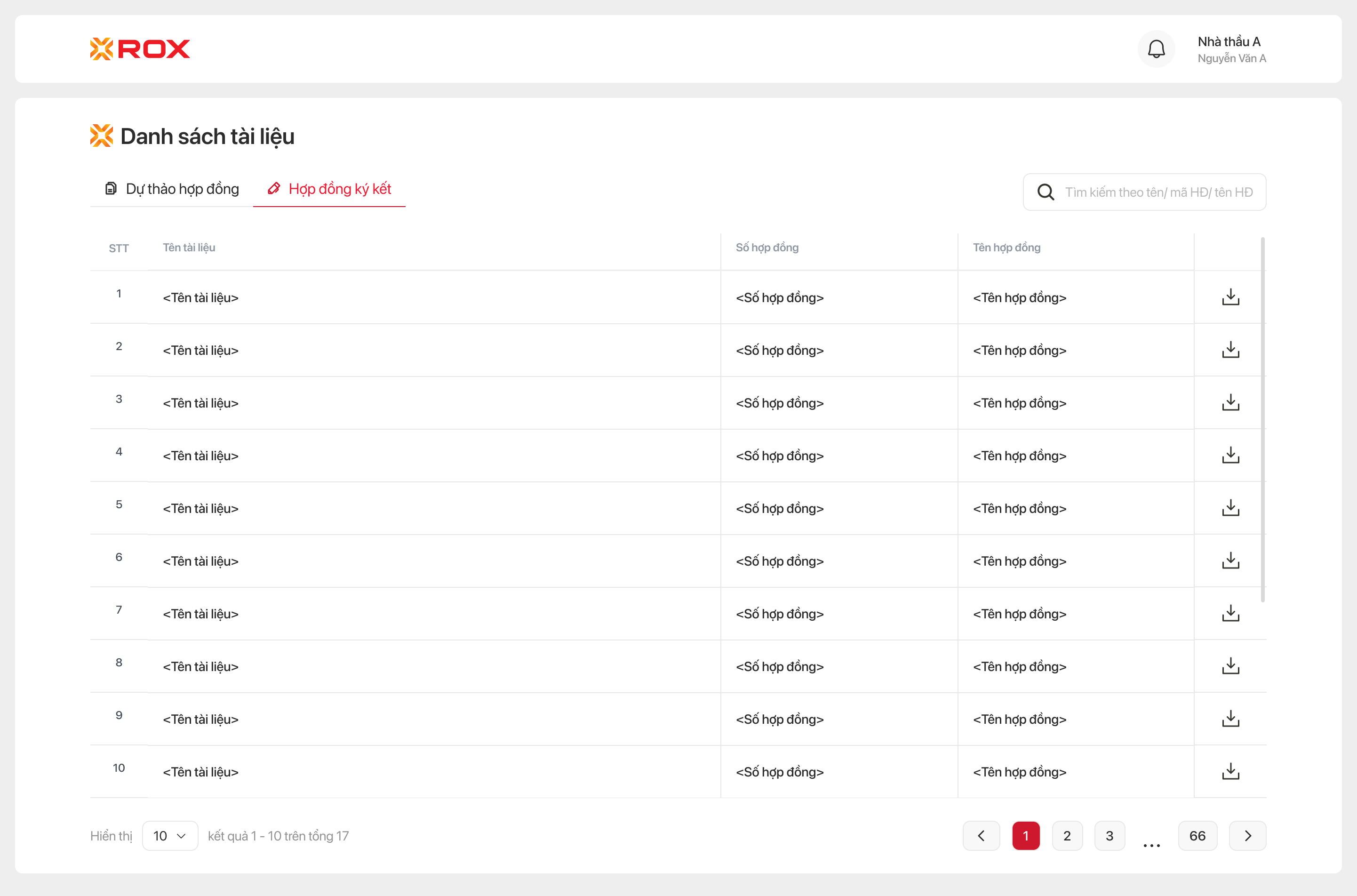Download the document in row 3
The width and height of the screenshot is (1357, 896).
[x=1230, y=403]
